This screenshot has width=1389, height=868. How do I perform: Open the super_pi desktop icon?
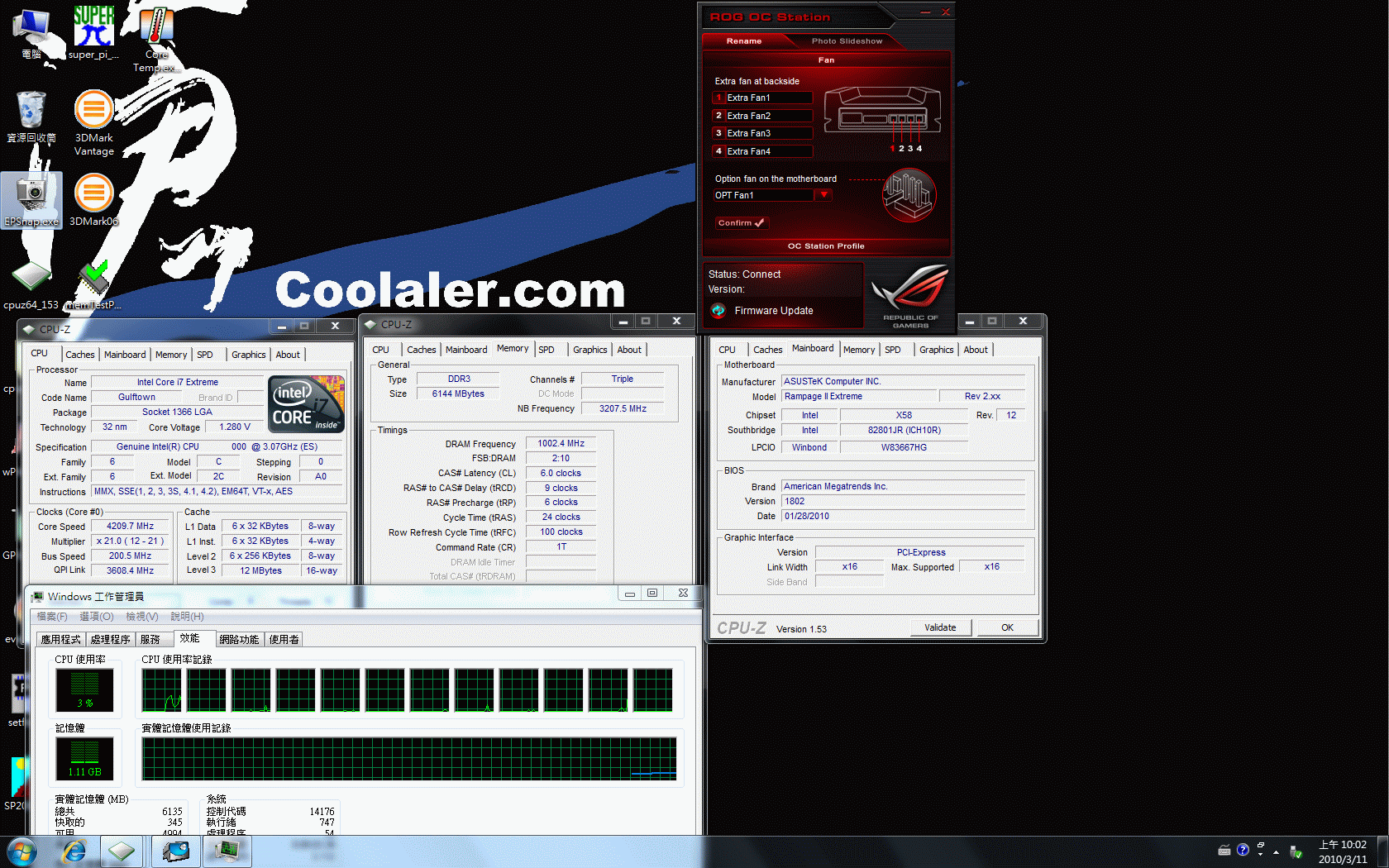[x=93, y=33]
